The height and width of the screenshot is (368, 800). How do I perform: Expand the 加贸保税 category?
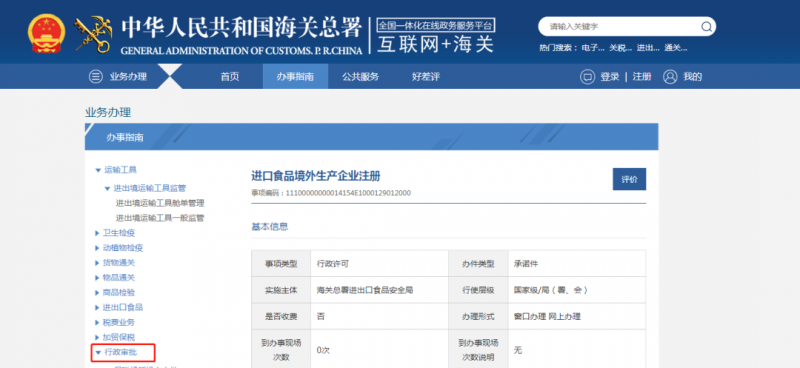(x=97, y=337)
